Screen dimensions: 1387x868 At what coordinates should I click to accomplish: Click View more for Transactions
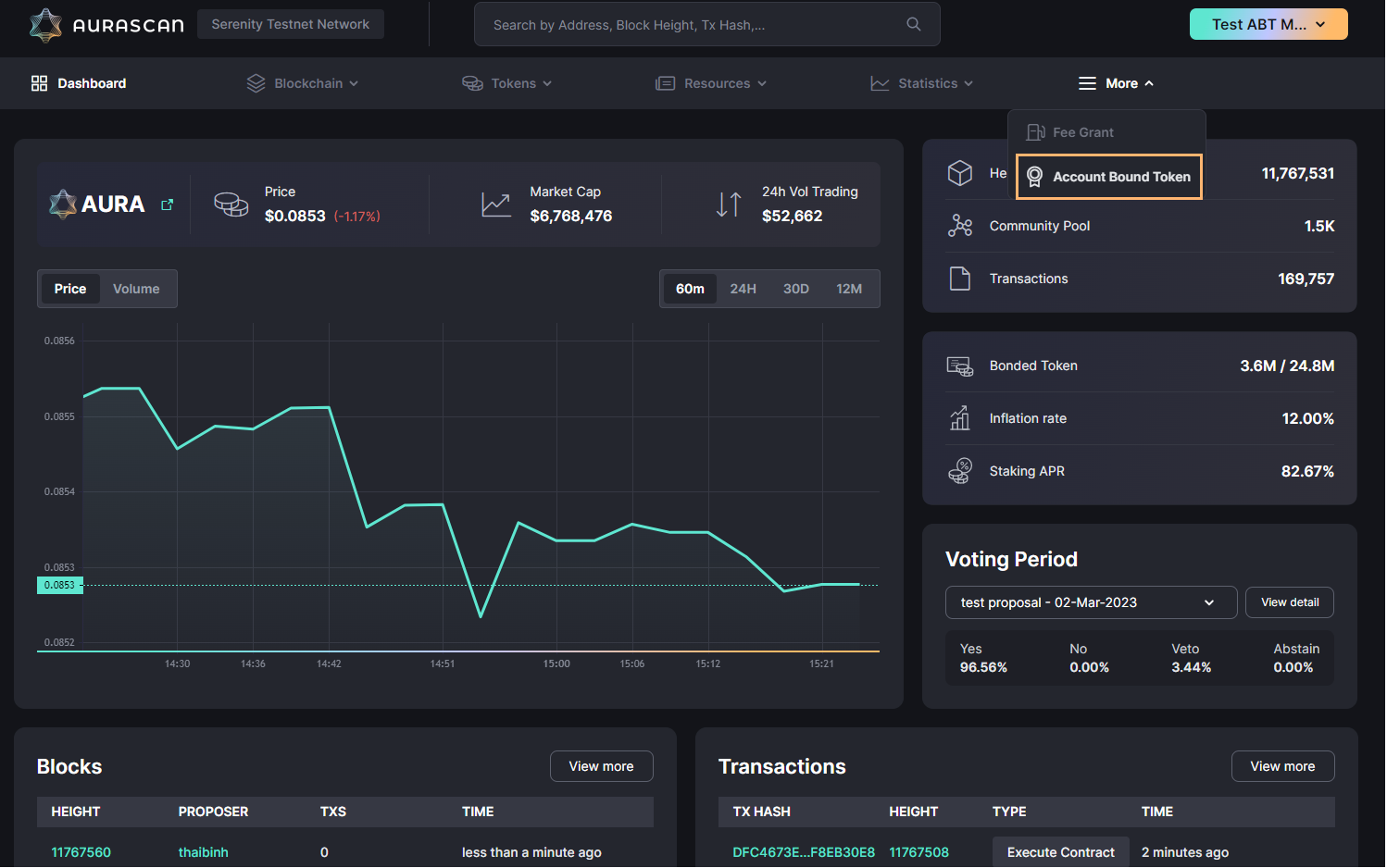pyautogui.click(x=1282, y=766)
